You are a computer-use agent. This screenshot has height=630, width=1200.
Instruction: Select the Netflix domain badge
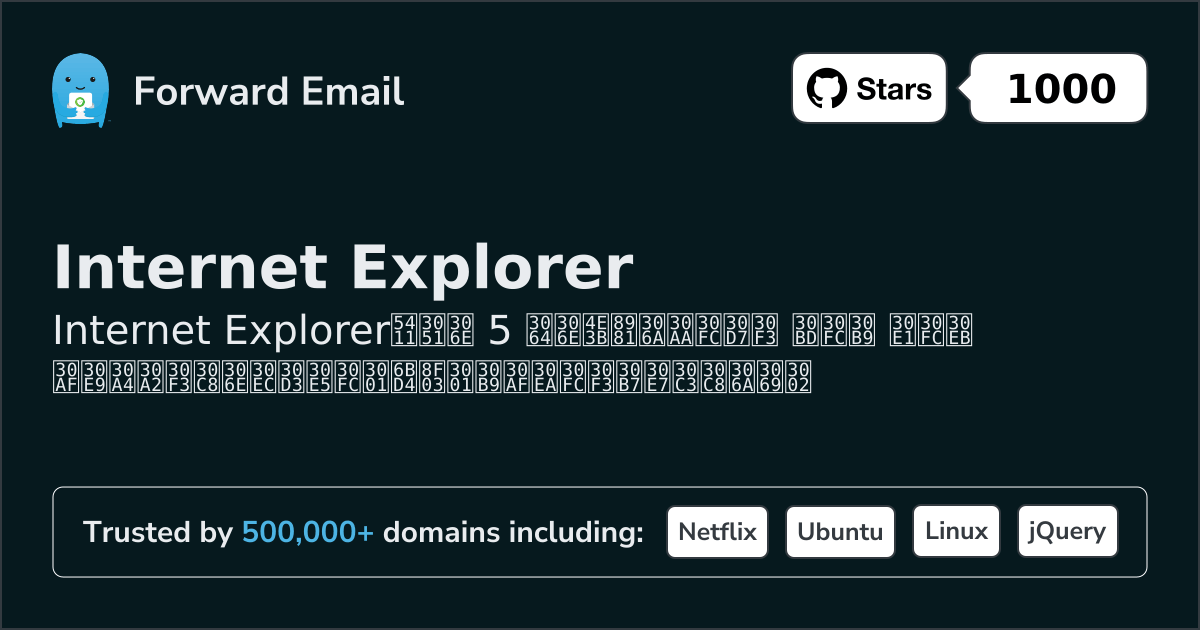(717, 531)
